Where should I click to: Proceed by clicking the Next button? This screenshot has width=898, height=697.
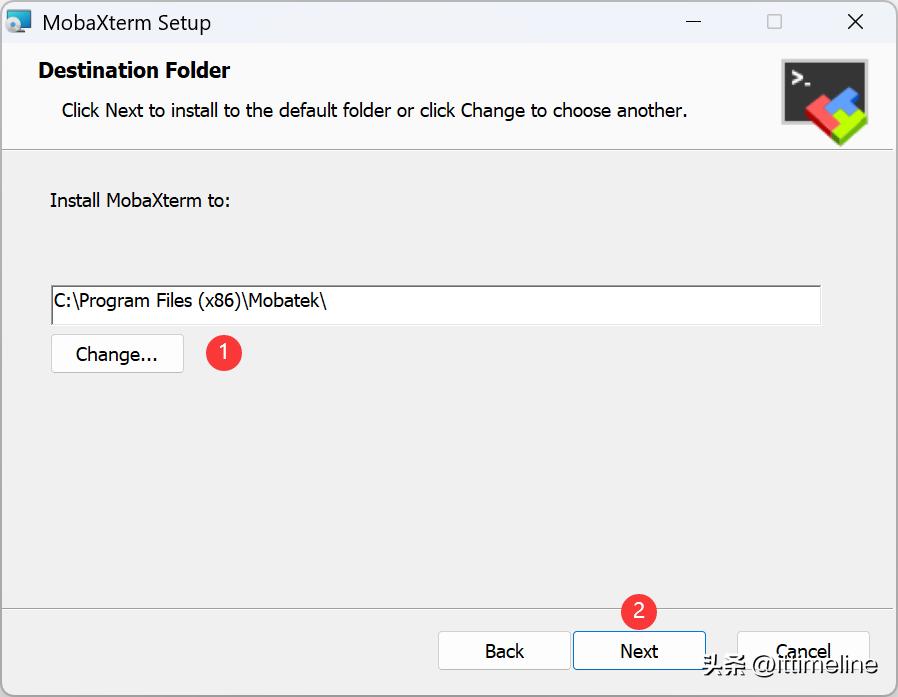pyautogui.click(x=639, y=651)
